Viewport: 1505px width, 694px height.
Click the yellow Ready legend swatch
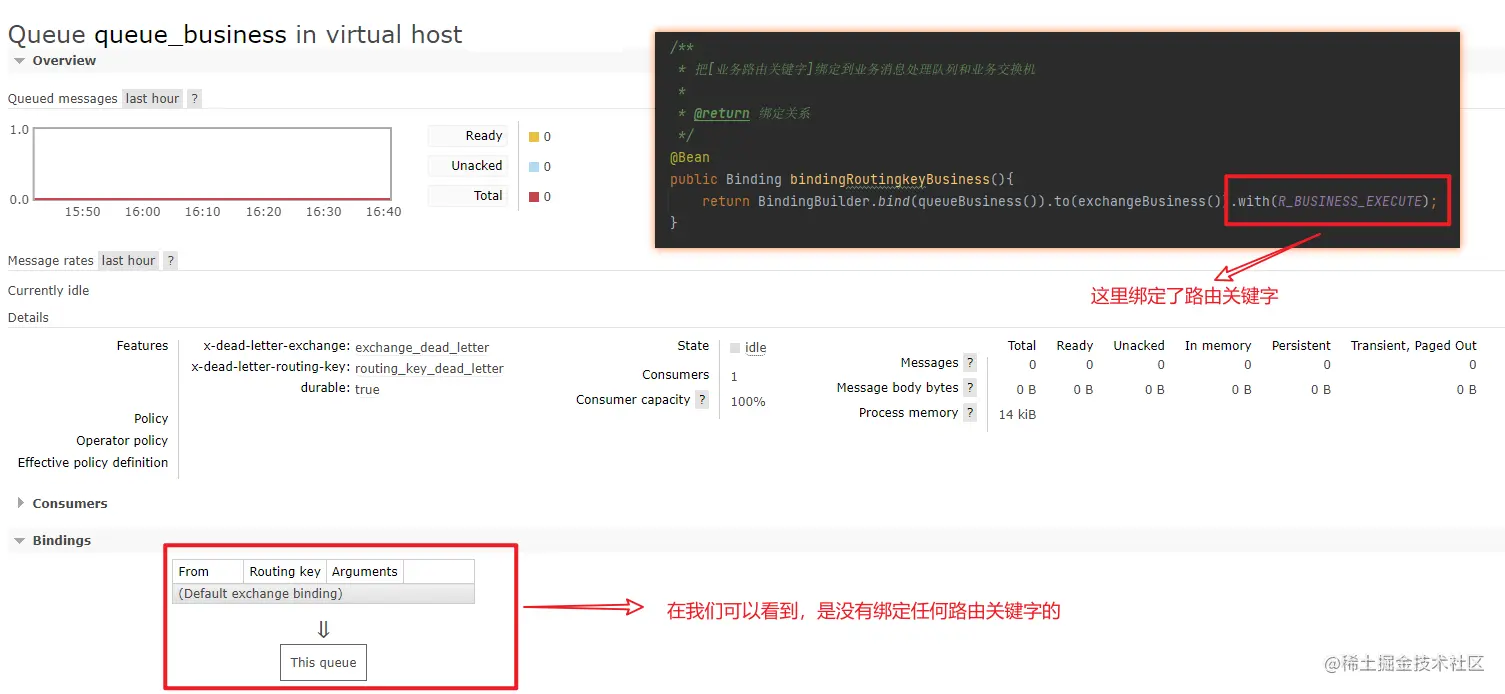534,137
